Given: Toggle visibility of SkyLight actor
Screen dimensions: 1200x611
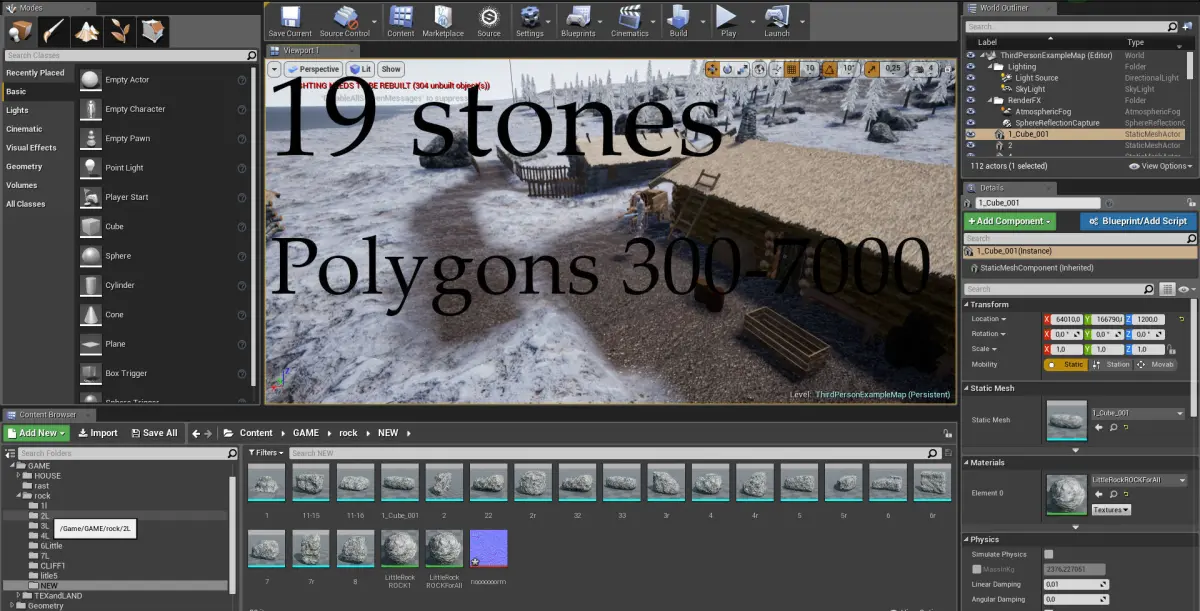Looking at the screenshot, I should [x=970, y=89].
